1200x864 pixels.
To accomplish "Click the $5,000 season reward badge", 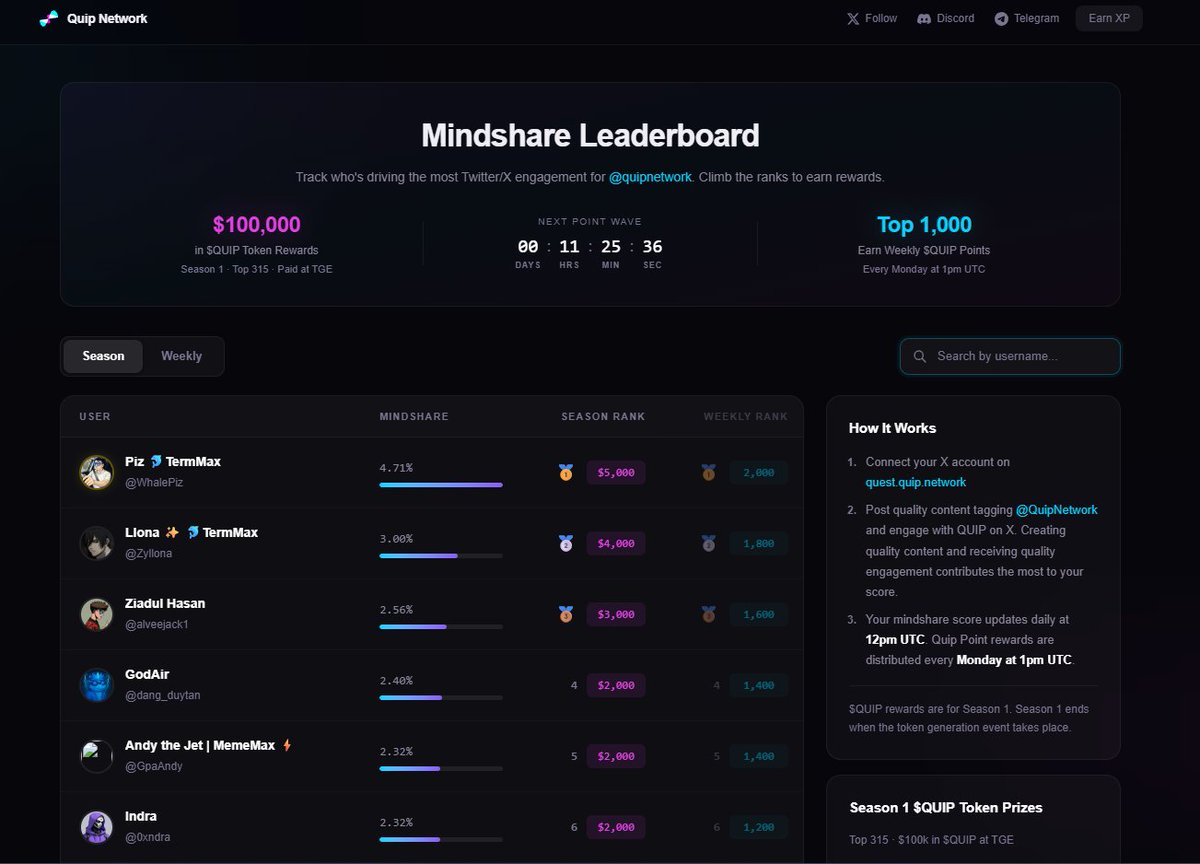I will click(616, 472).
